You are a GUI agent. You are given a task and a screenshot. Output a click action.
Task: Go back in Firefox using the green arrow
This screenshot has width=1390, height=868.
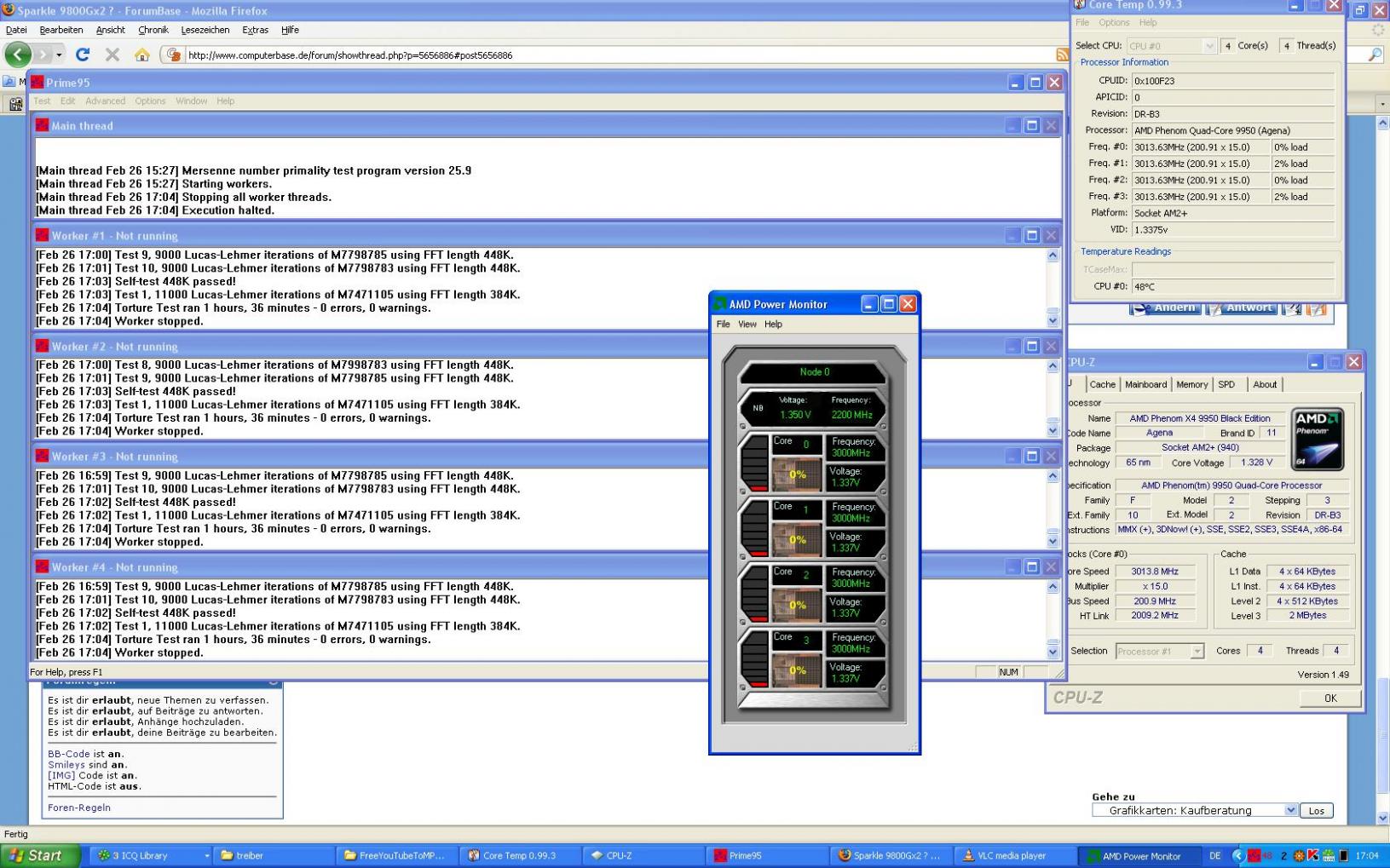pyautogui.click(x=18, y=55)
